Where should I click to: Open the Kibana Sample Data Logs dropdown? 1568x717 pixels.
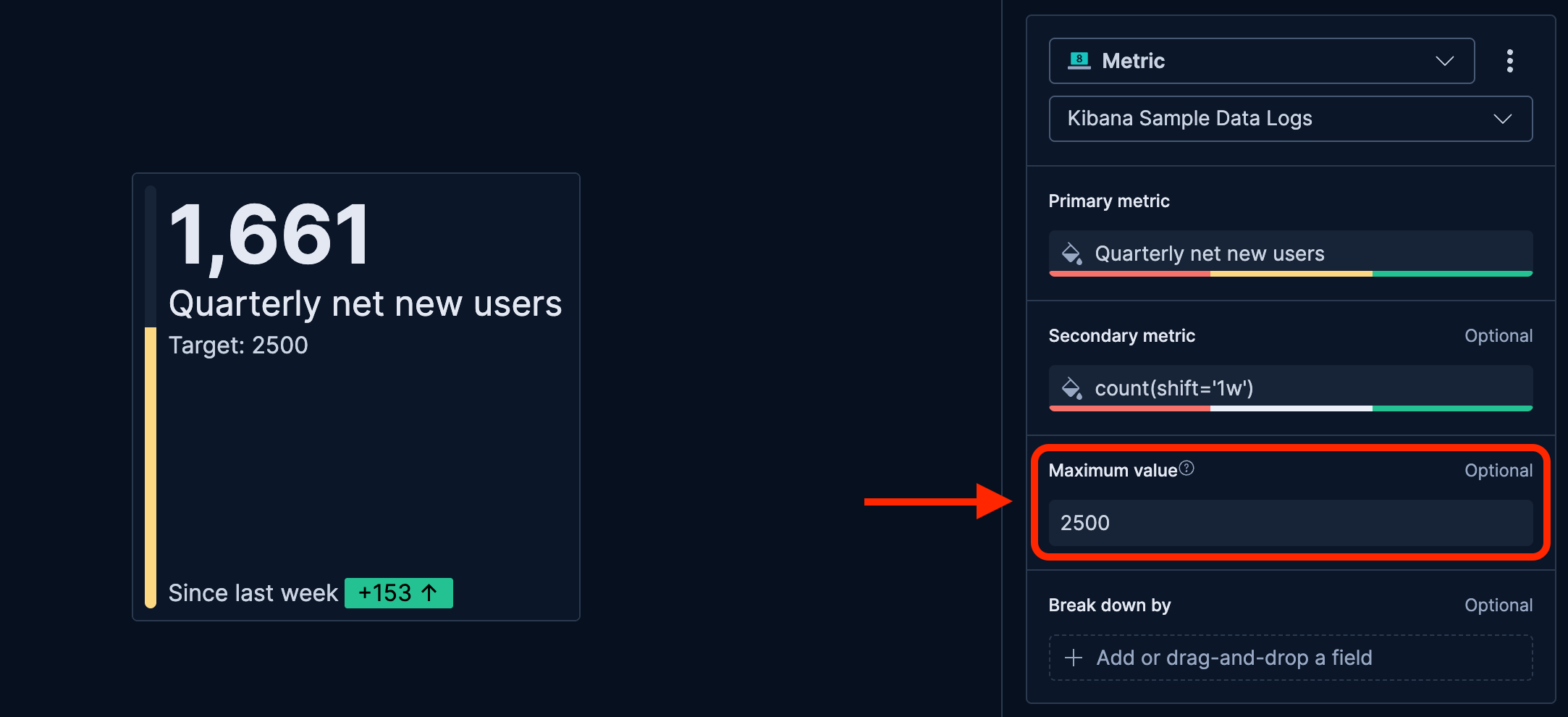point(1289,119)
